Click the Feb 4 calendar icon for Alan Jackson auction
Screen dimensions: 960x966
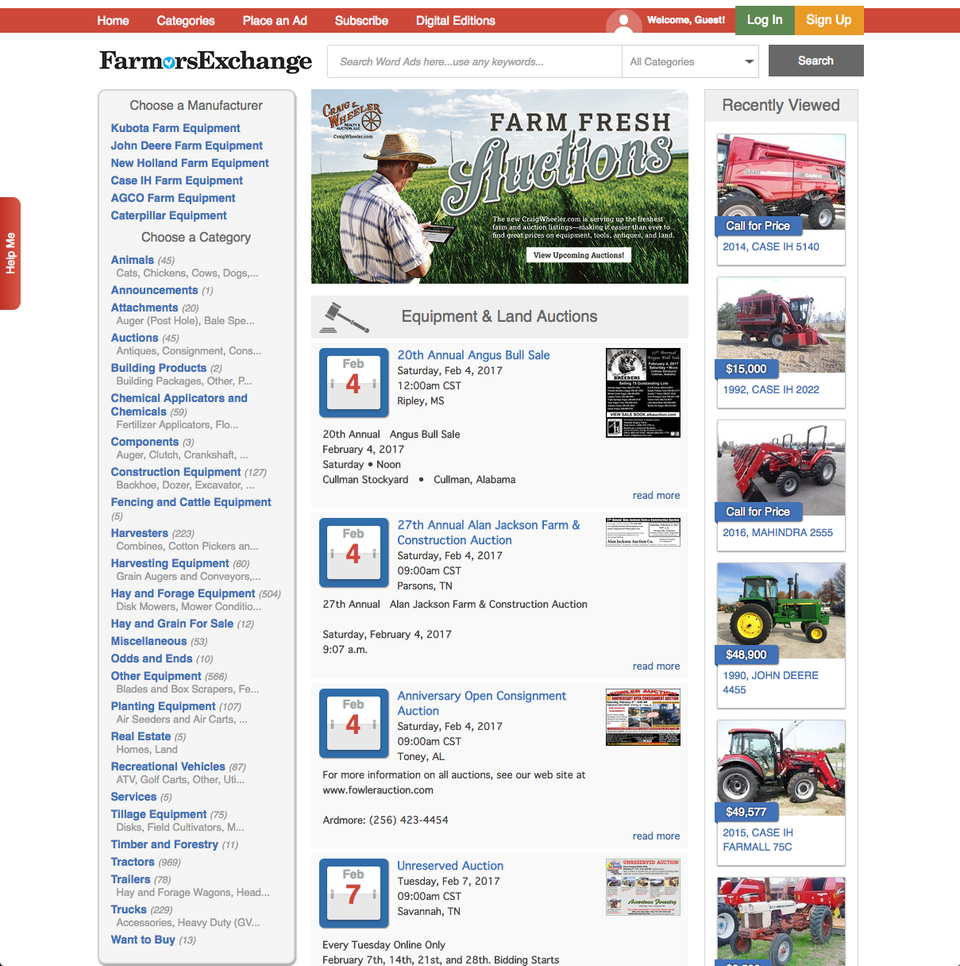[354, 553]
